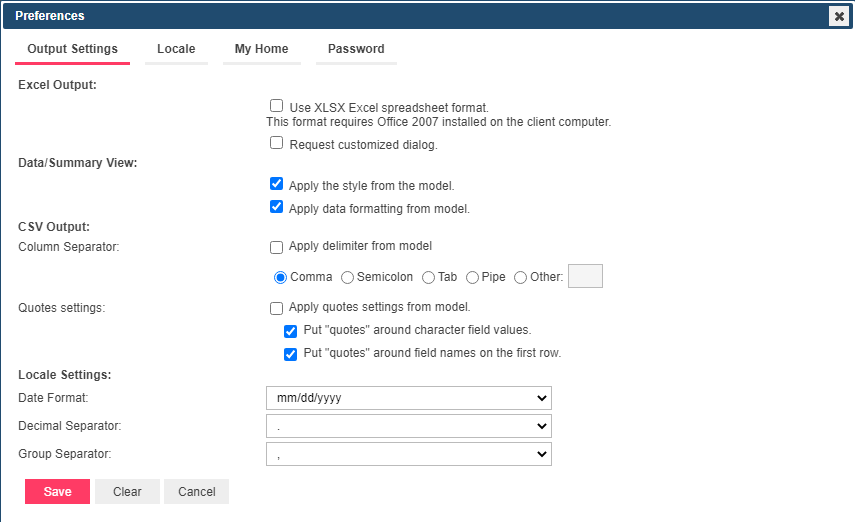Tick Apply quotes settings from model
This screenshot has width=855, height=522.
pyautogui.click(x=277, y=308)
